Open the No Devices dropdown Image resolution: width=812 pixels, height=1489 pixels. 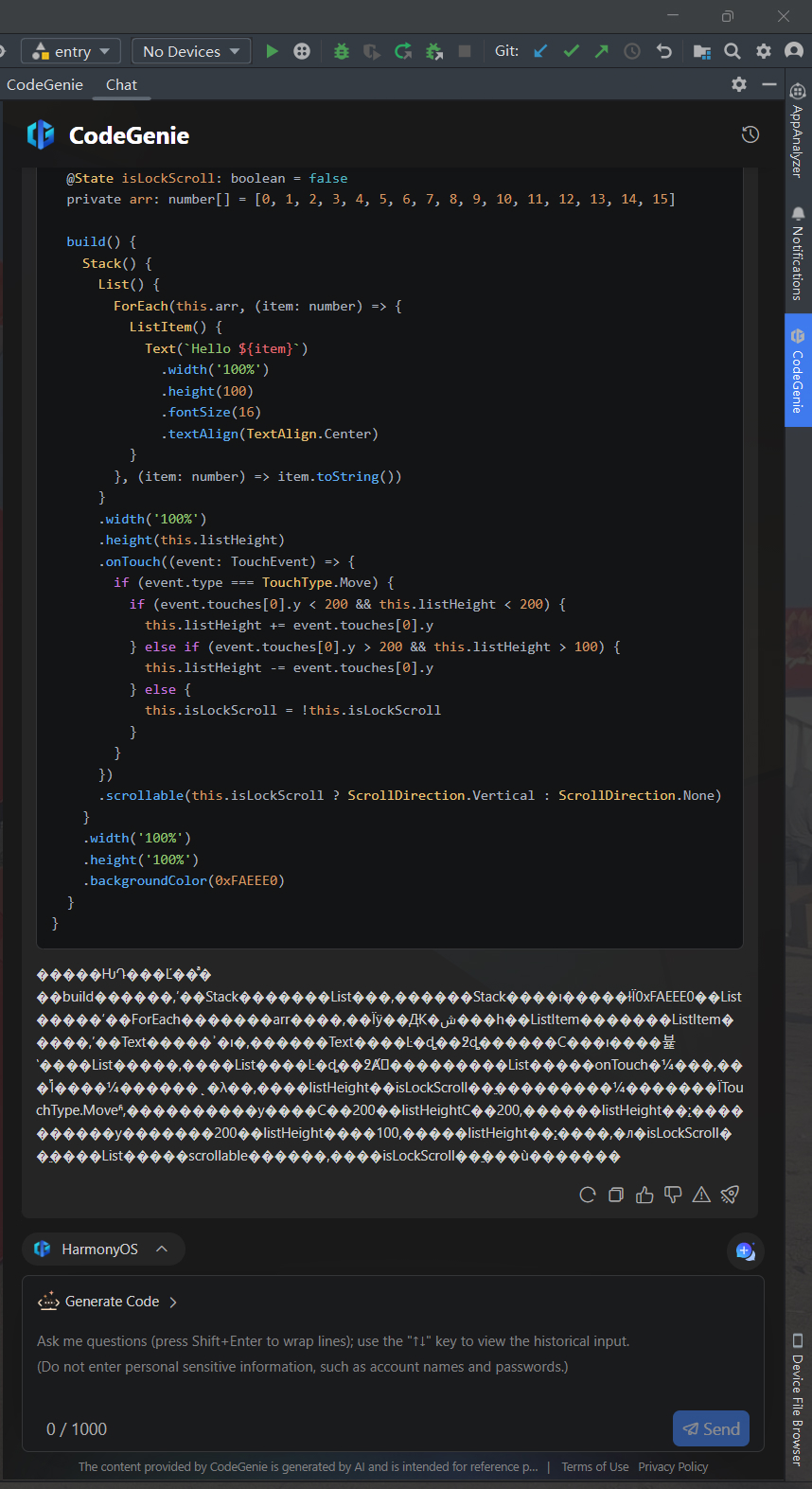(x=191, y=51)
